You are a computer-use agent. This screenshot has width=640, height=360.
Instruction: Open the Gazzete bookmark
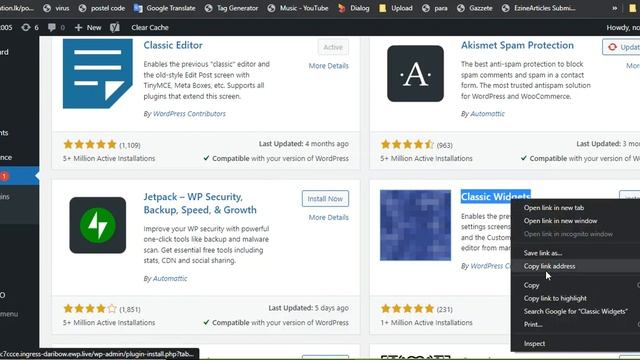pyautogui.click(x=475, y=8)
